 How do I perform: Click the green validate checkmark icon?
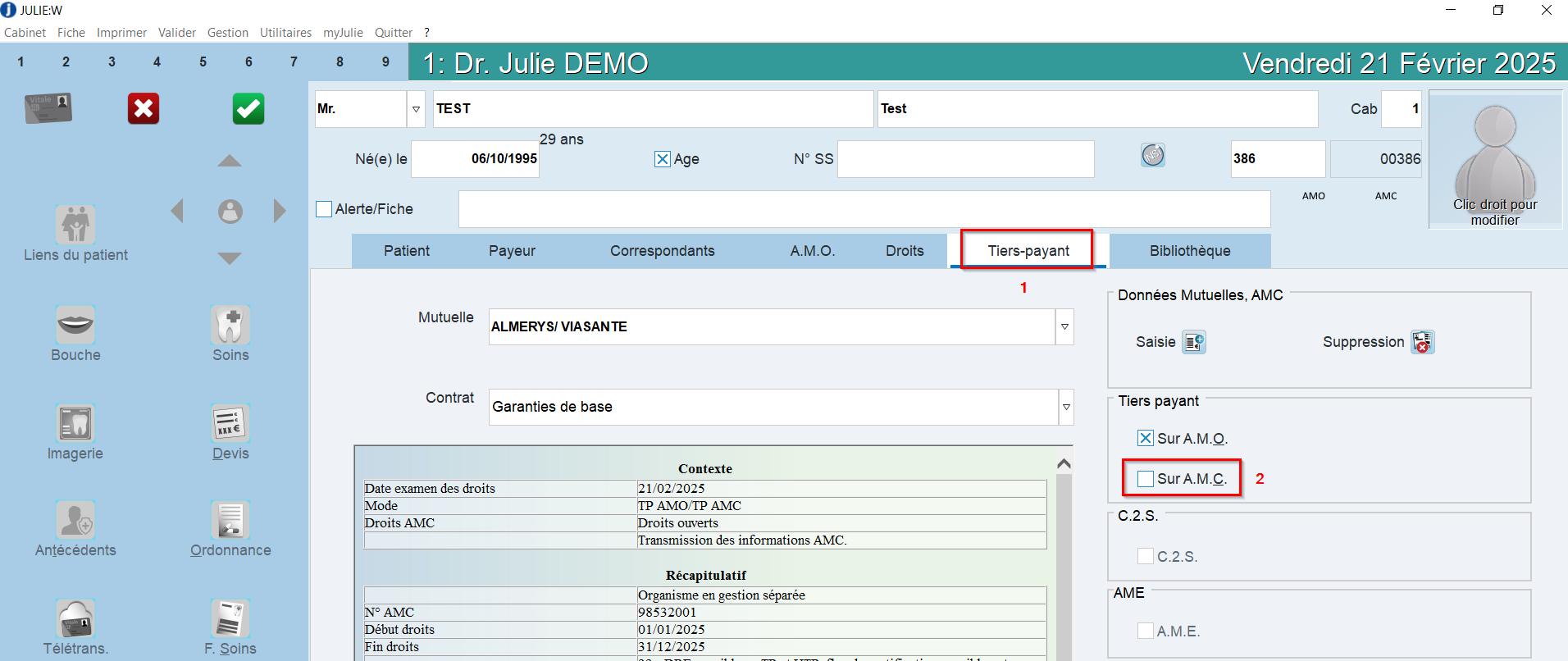click(x=248, y=108)
